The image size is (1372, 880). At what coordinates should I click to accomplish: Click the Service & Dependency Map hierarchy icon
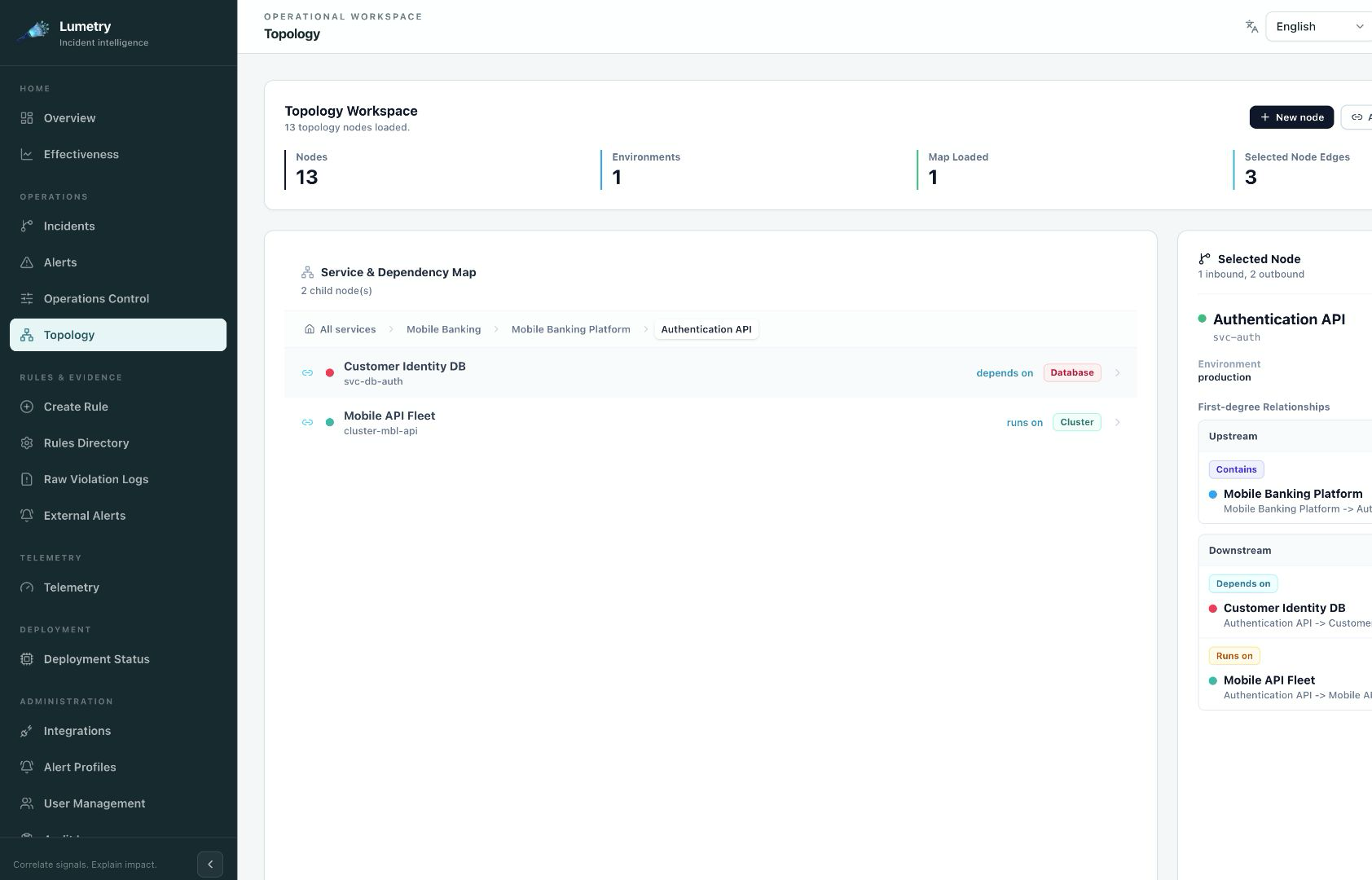click(x=307, y=272)
